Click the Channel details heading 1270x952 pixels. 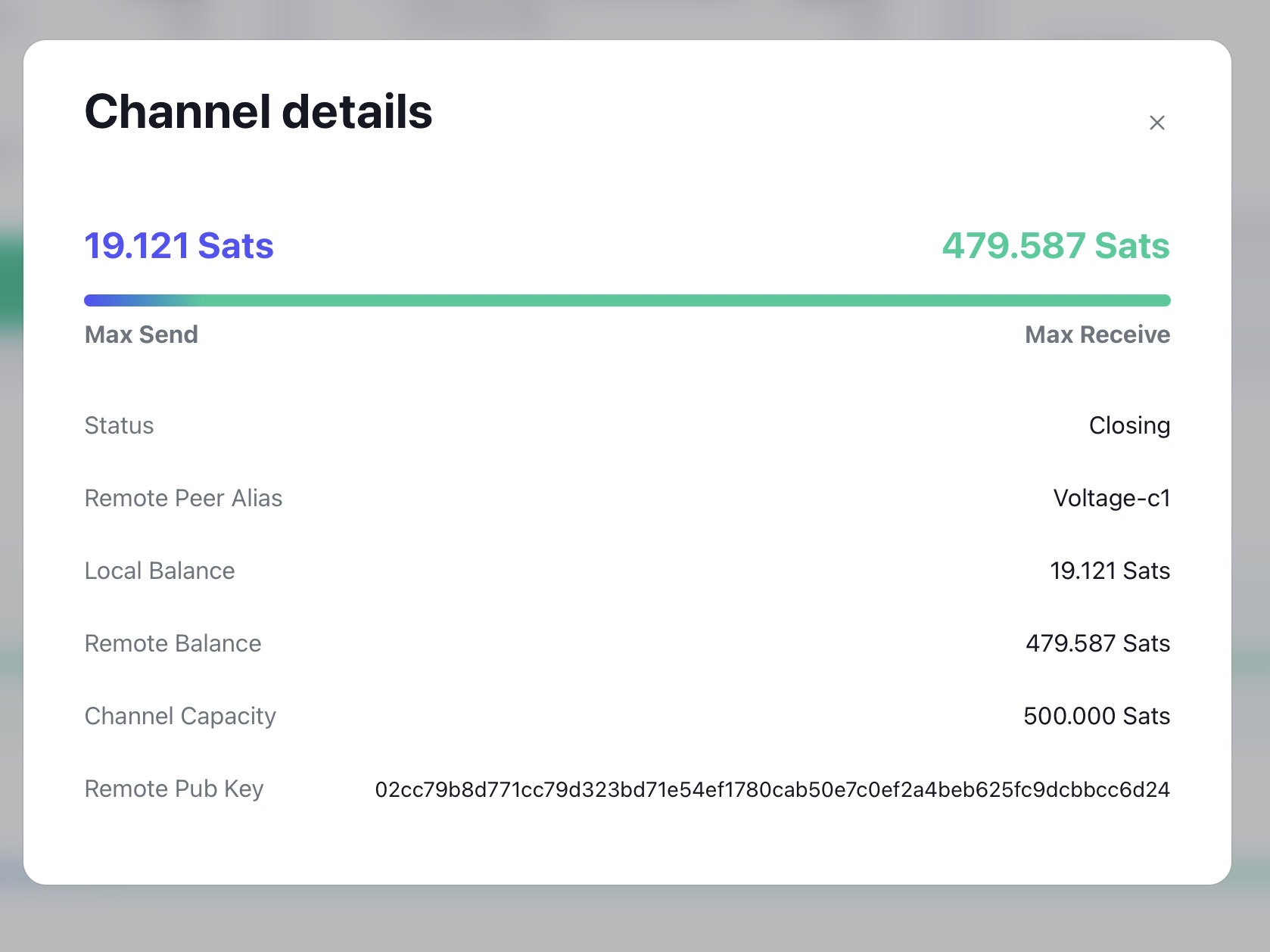coord(258,112)
